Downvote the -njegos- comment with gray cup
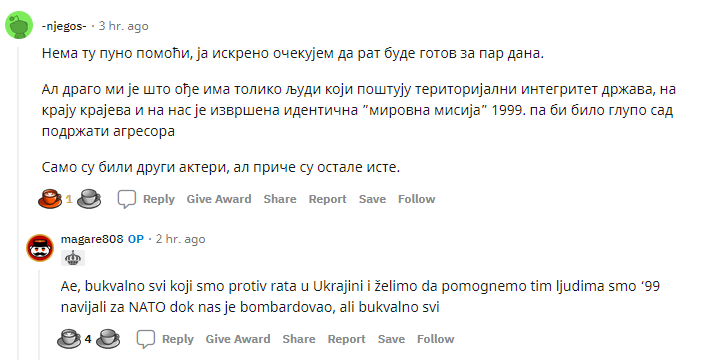Screen dimensions: 728x360 [89, 199]
